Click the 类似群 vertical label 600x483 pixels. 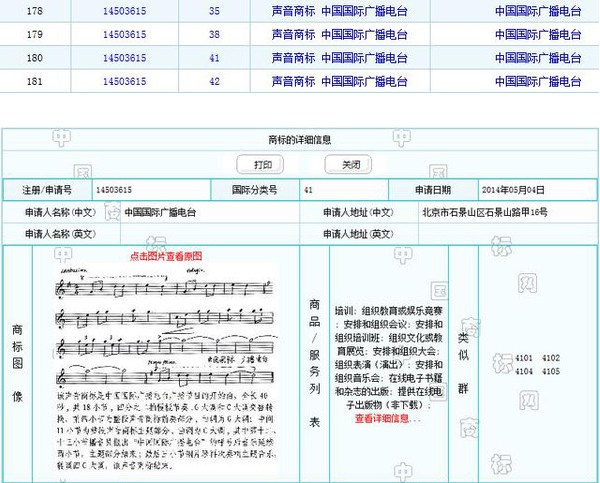tap(463, 363)
